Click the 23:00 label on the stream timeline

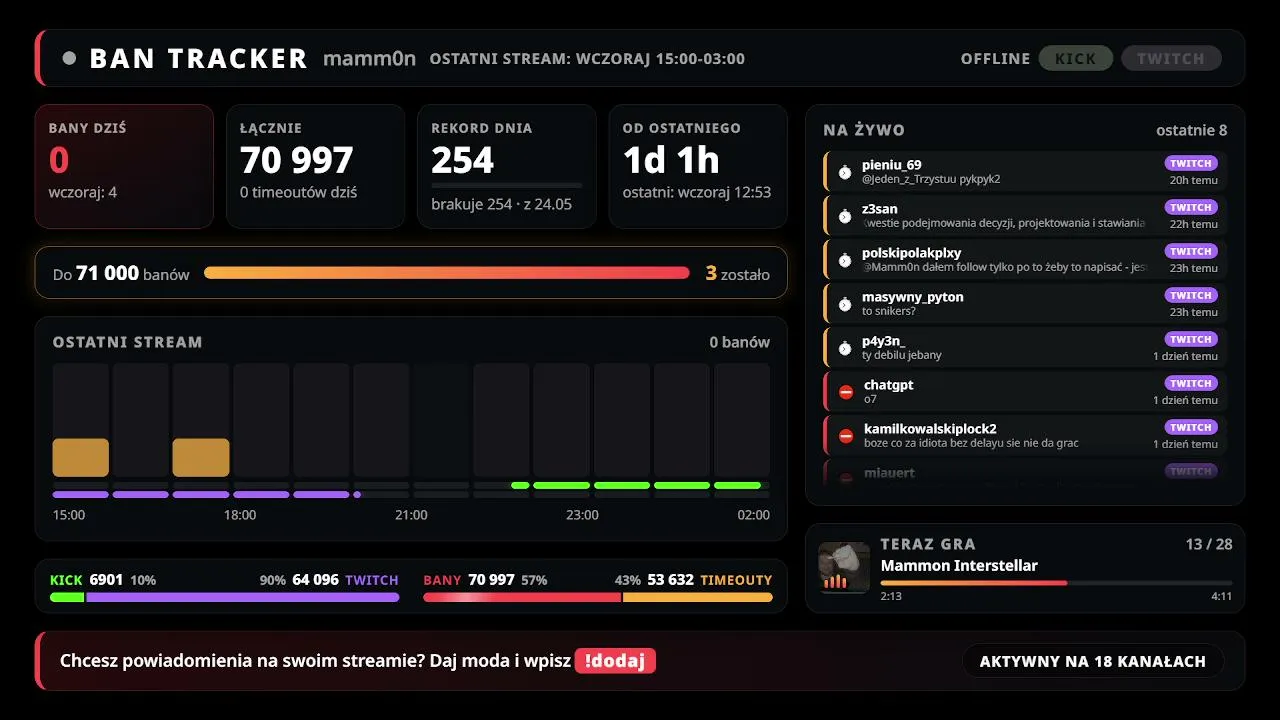click(x=582, y=515)
